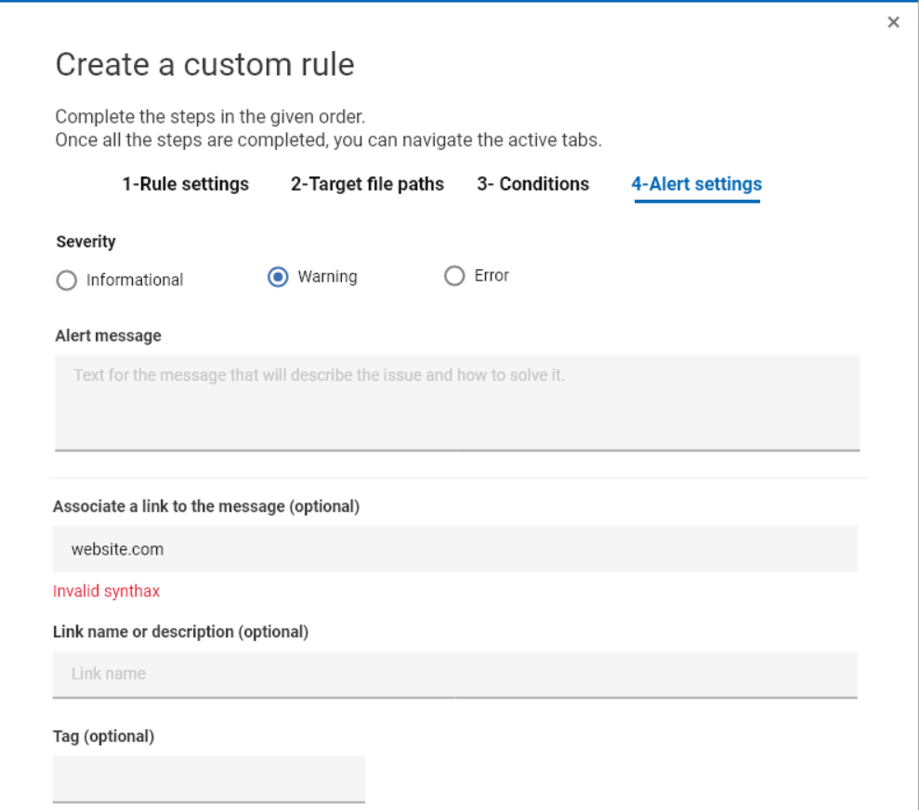The image size is (919, 810).
Task: Click the Create a custom rule heading
Action: [205, 65]
